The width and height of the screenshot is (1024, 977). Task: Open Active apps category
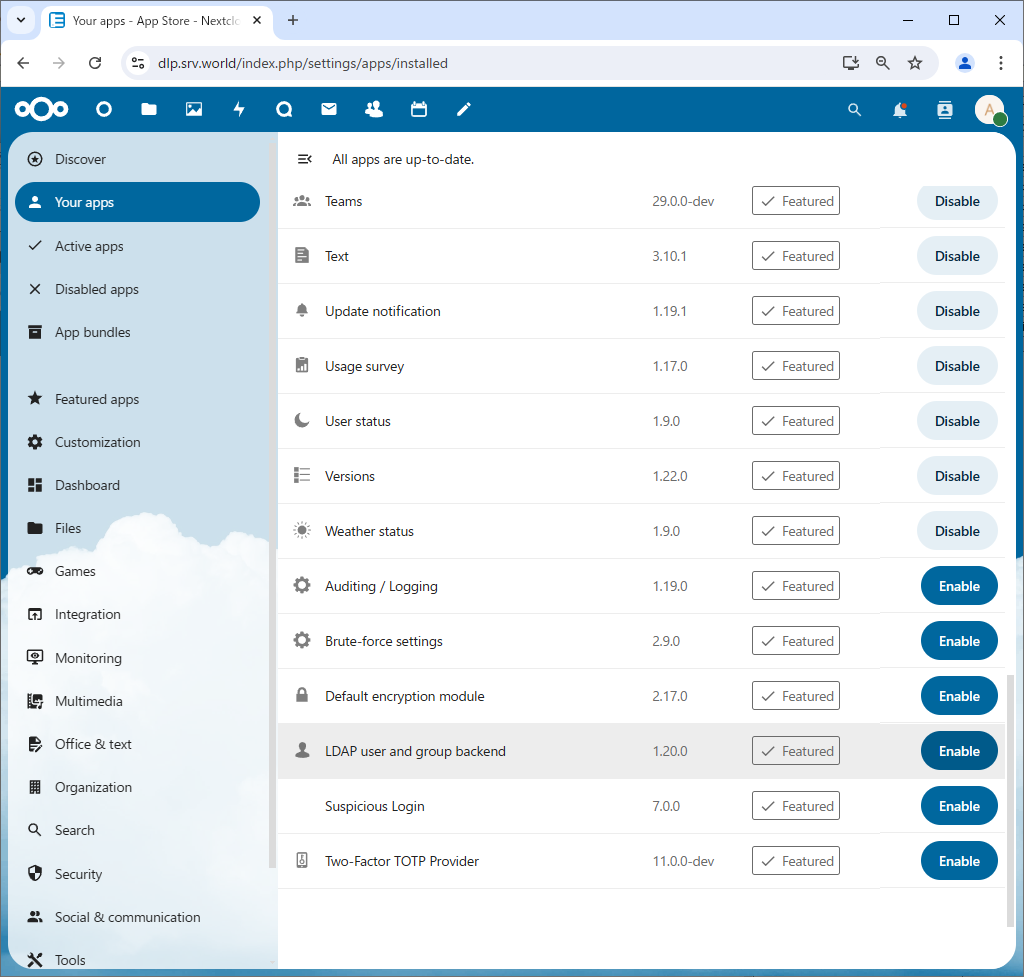[138, 246]
